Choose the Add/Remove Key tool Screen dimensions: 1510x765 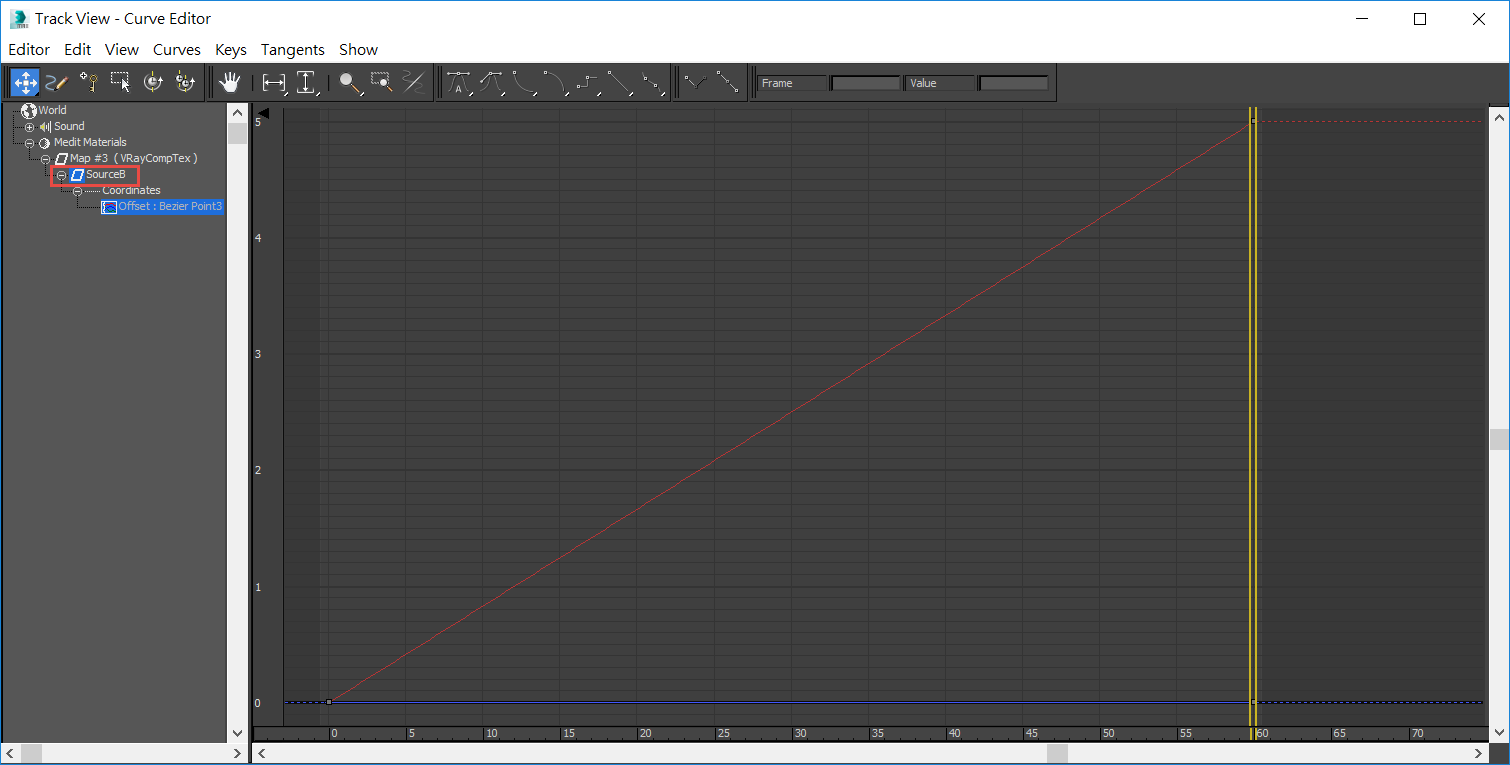click(89, 83)
